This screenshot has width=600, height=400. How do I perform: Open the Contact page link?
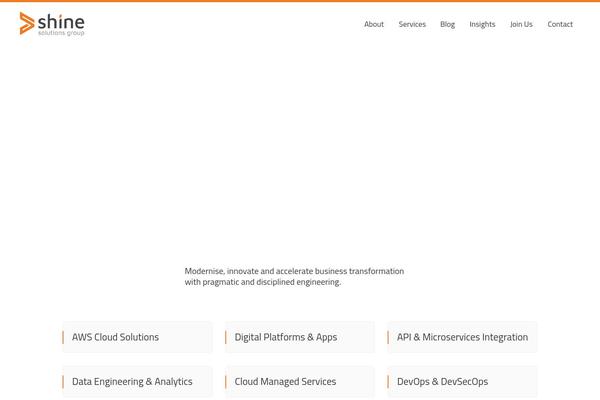[560, 24]
